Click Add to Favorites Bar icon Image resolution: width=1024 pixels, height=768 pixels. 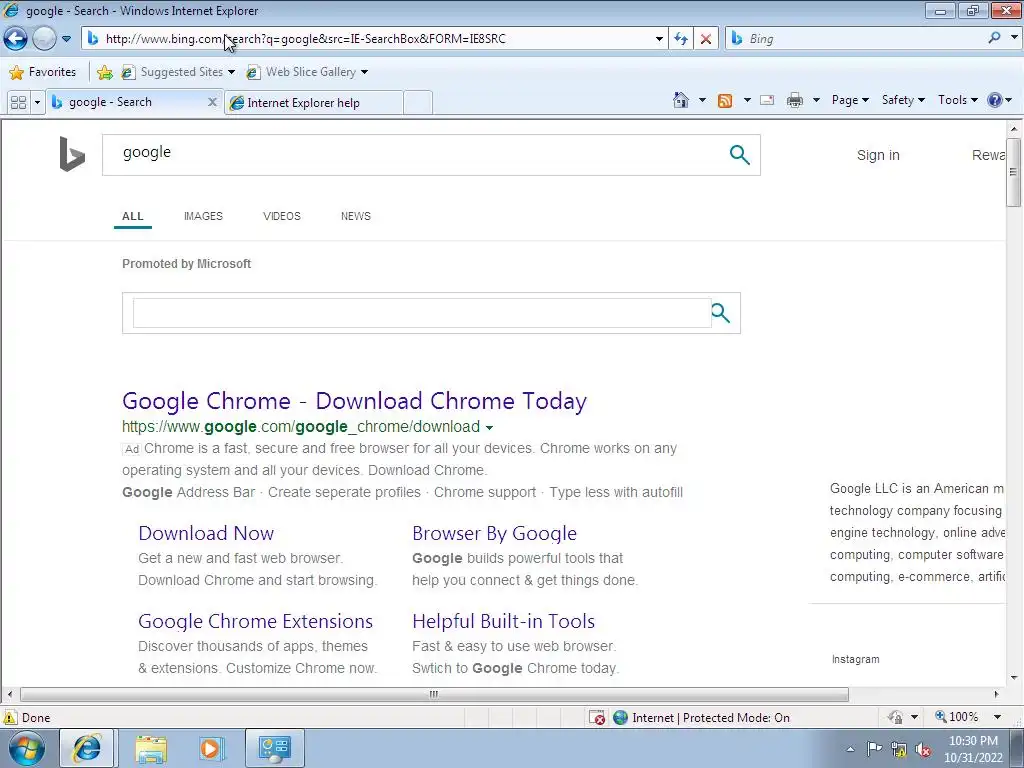coord(104,72)
